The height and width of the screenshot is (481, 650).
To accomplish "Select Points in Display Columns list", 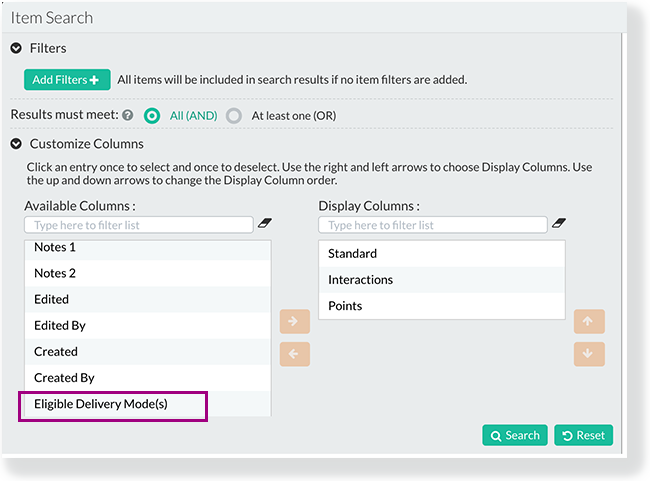I will (442, 306).
